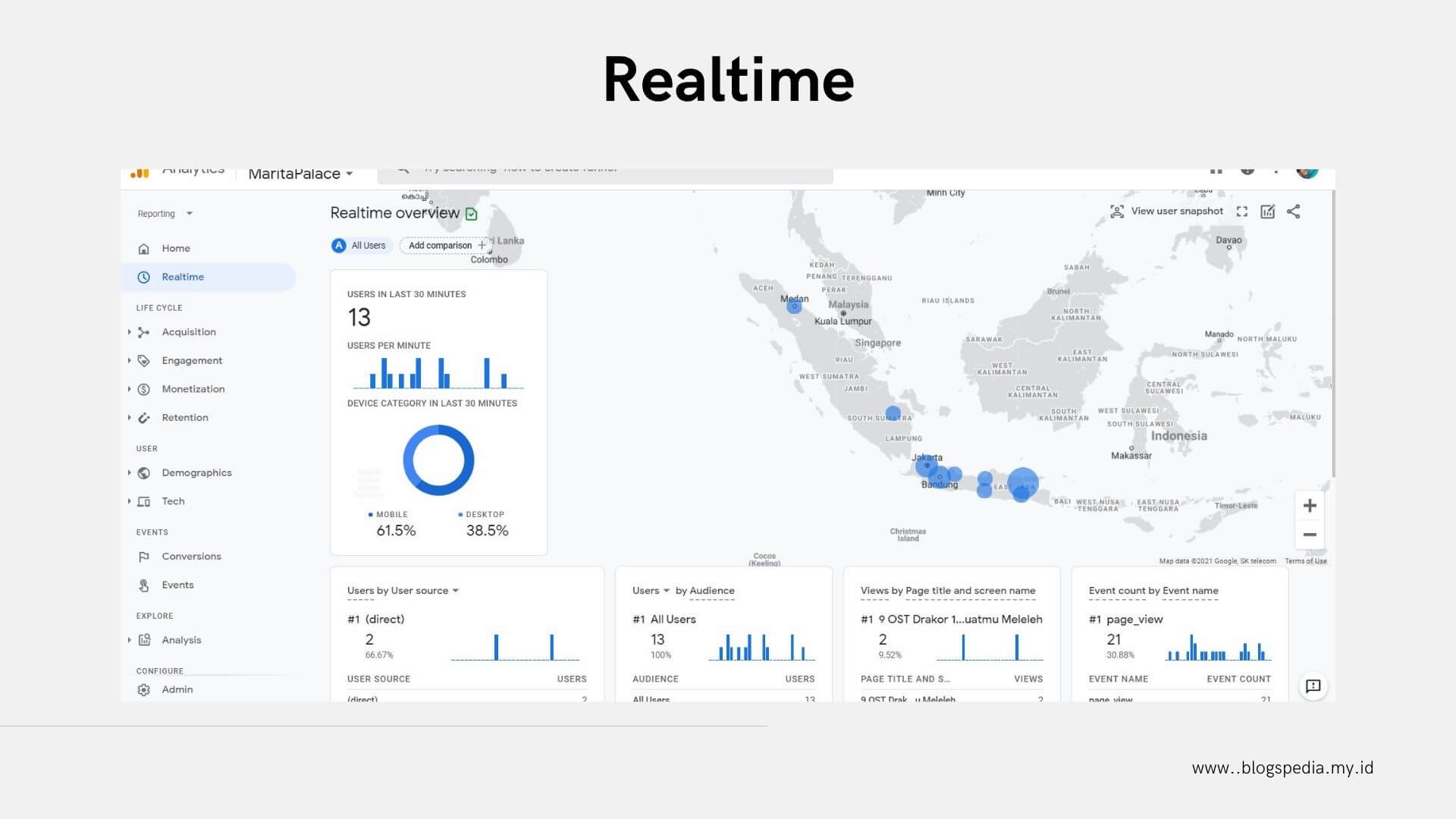Zoom in on the map
Viewport: 1456px width, 819px height.
1309,506
